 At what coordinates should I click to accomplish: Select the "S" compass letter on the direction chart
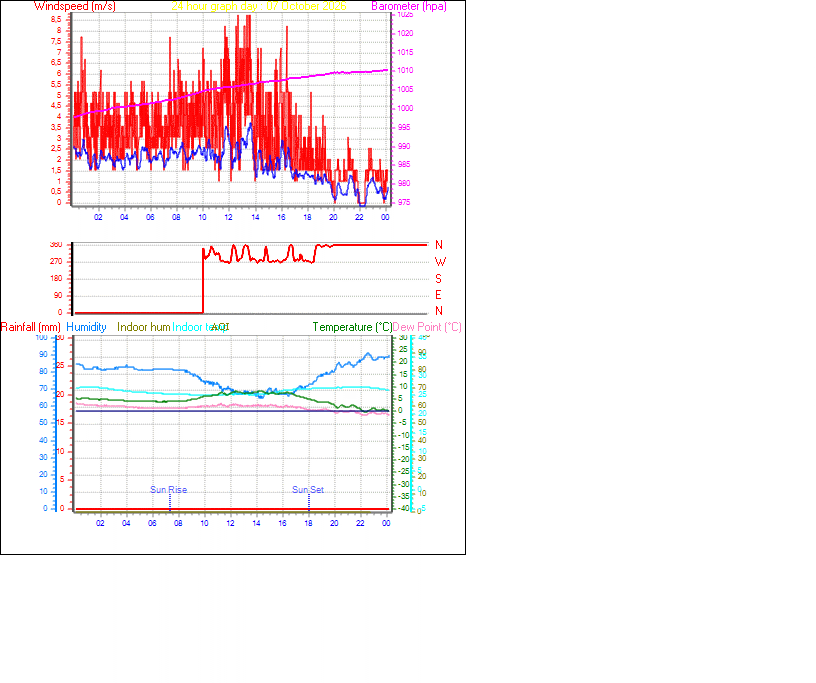(x=438, y=279)
